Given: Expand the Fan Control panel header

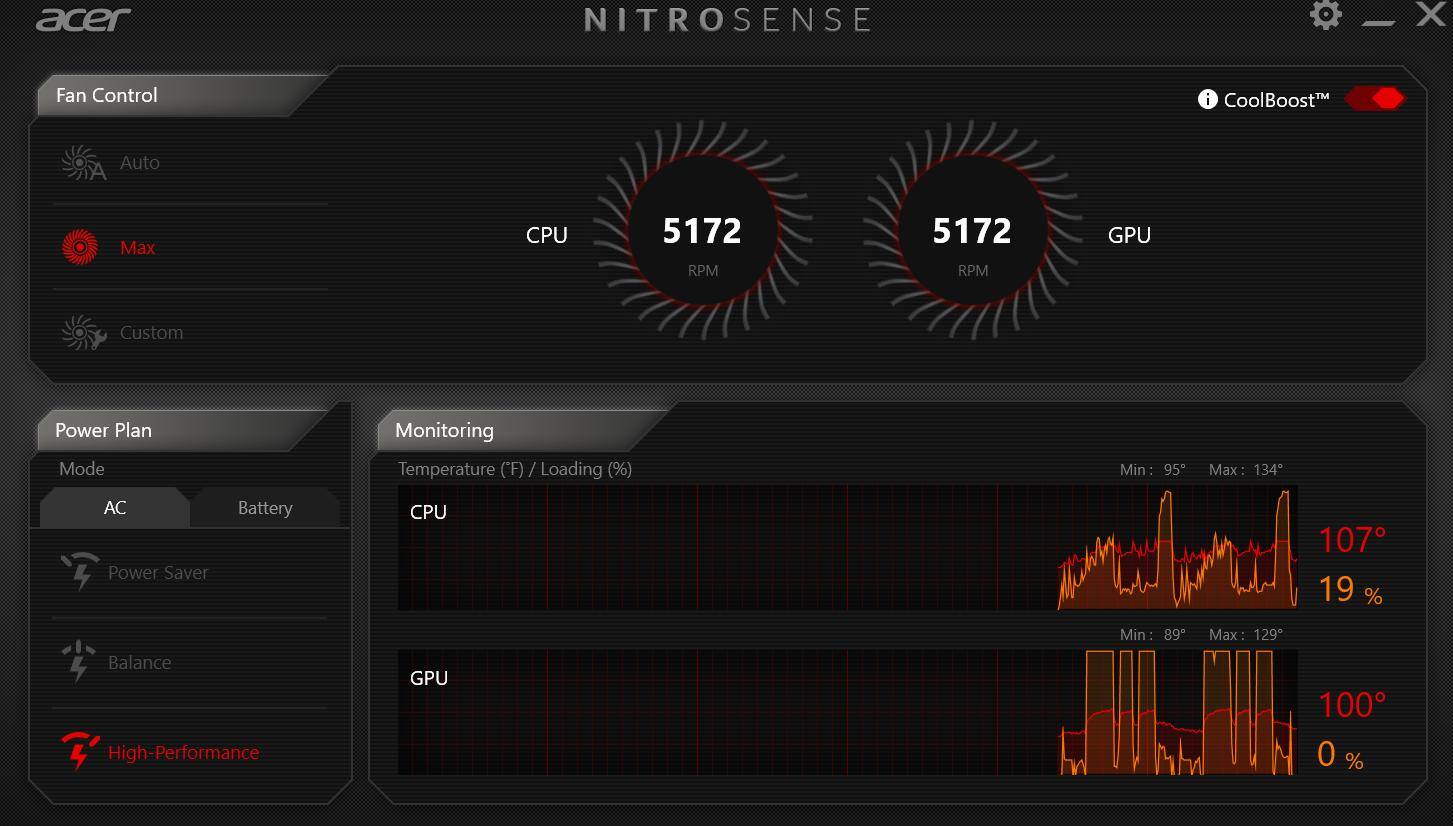Looking at the screenshot, I should [107, 95].
